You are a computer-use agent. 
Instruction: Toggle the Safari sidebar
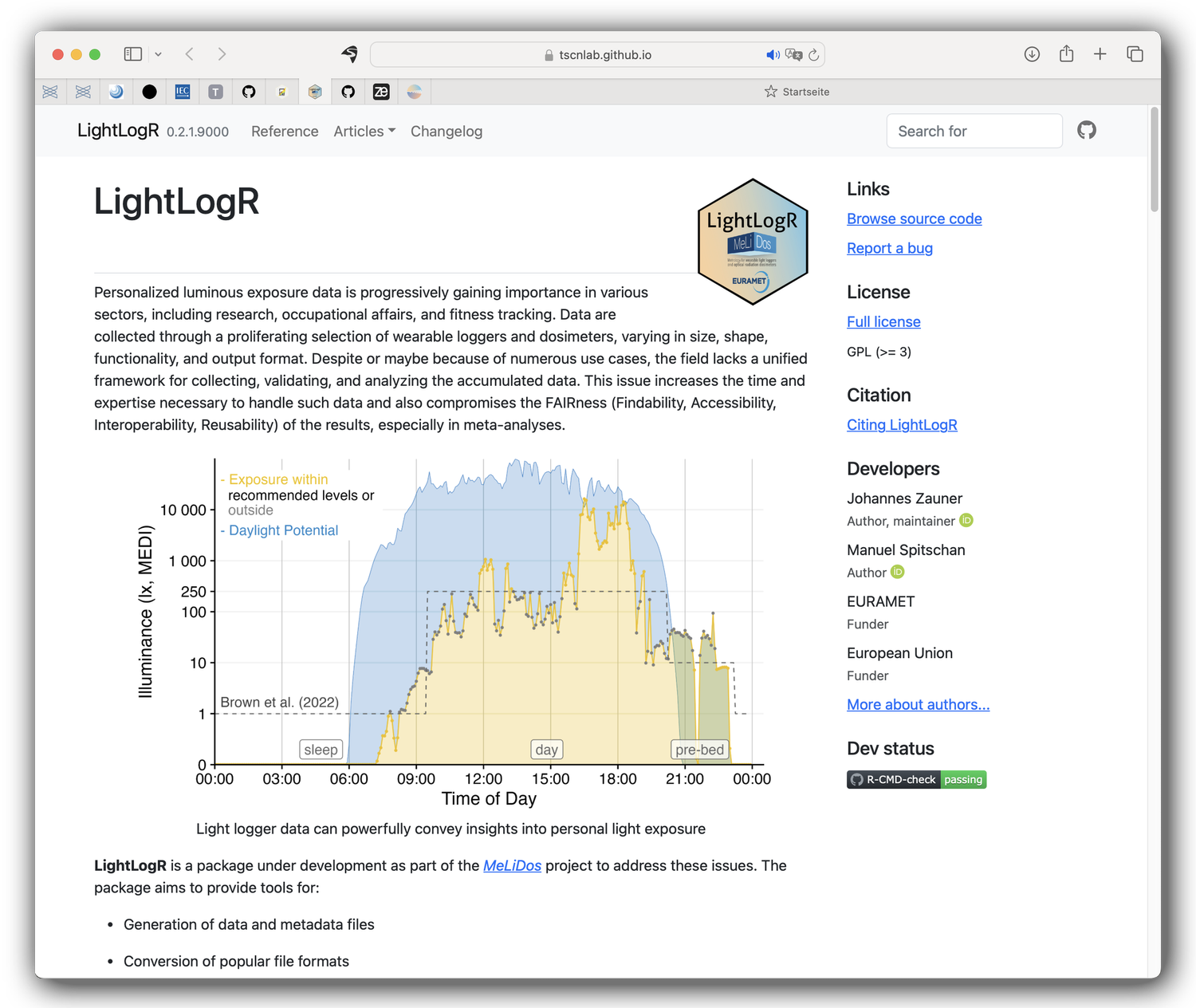pos(132,54)
